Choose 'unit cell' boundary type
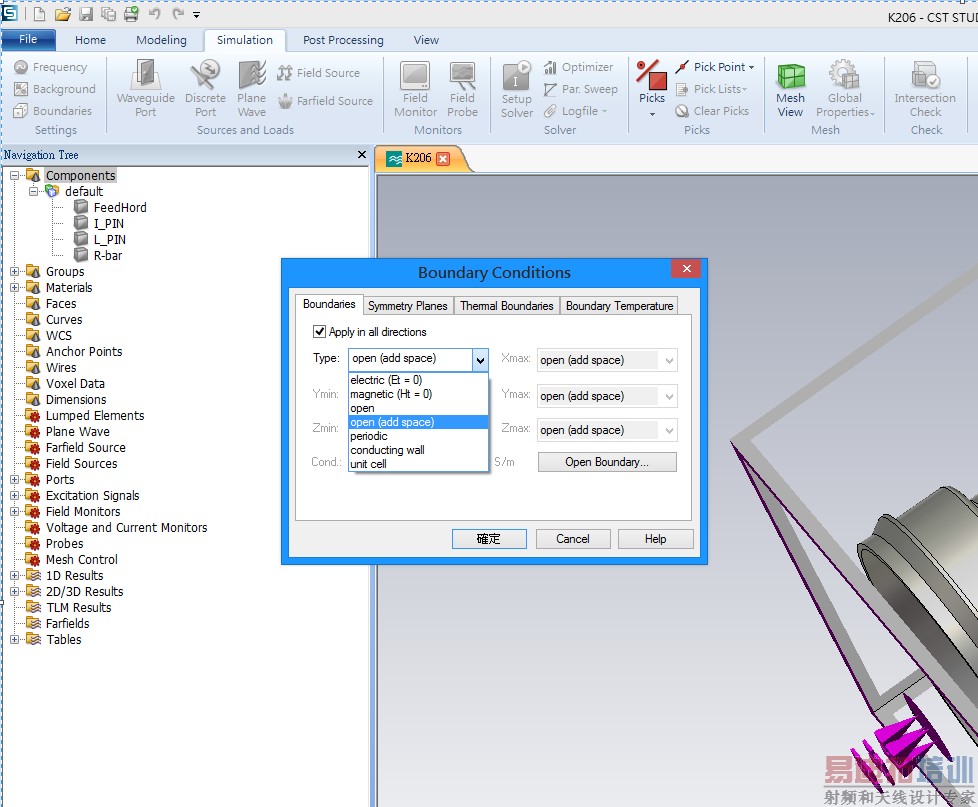 [x=418, y=464]
